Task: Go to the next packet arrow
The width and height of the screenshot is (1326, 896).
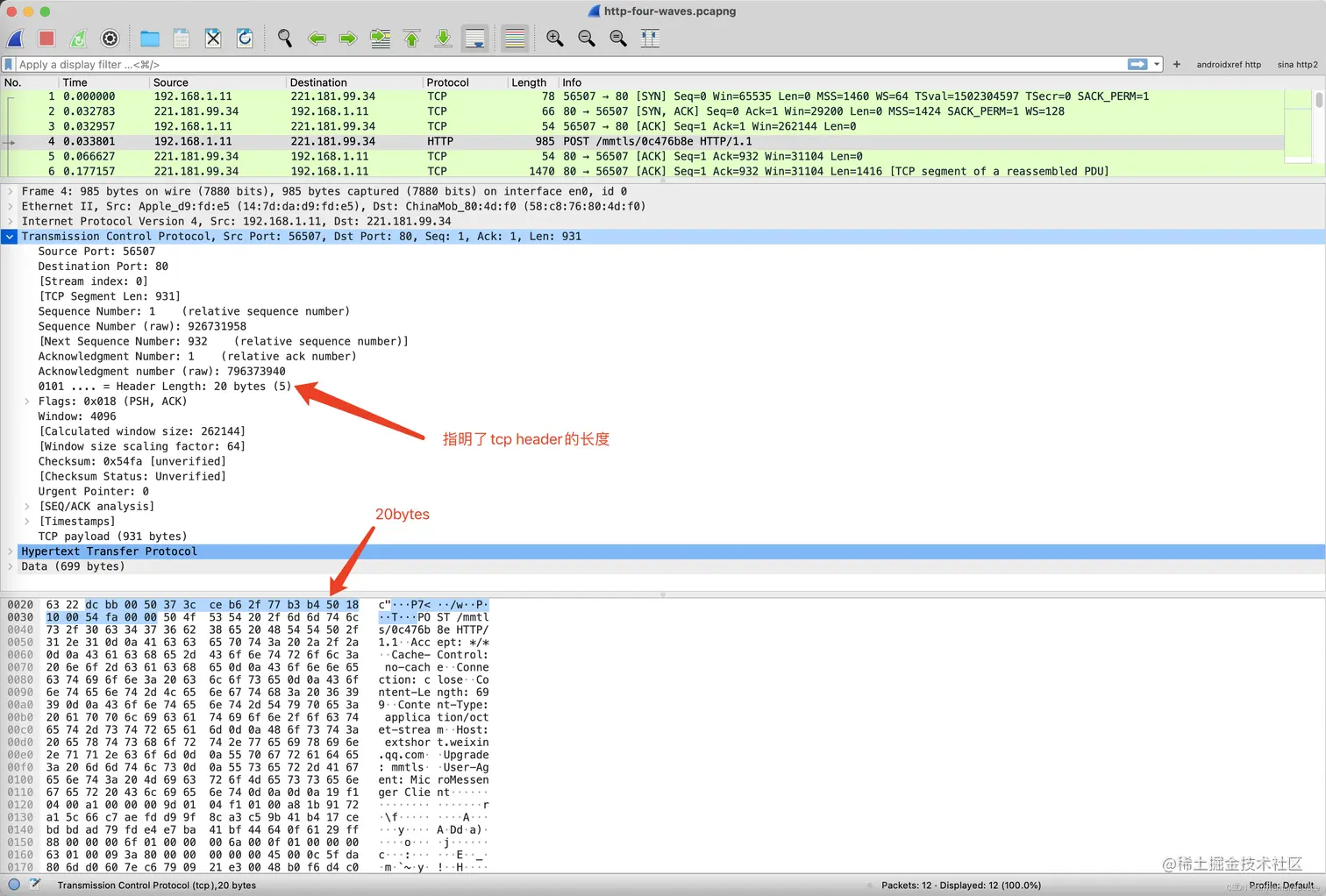Action: point(348,39)
